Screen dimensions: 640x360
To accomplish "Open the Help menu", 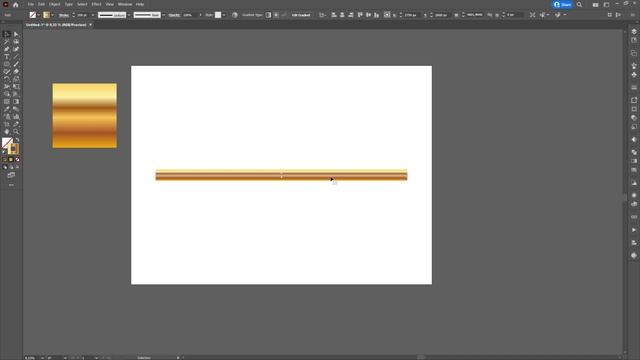I will pyautogui.click(x=140, y=4).
